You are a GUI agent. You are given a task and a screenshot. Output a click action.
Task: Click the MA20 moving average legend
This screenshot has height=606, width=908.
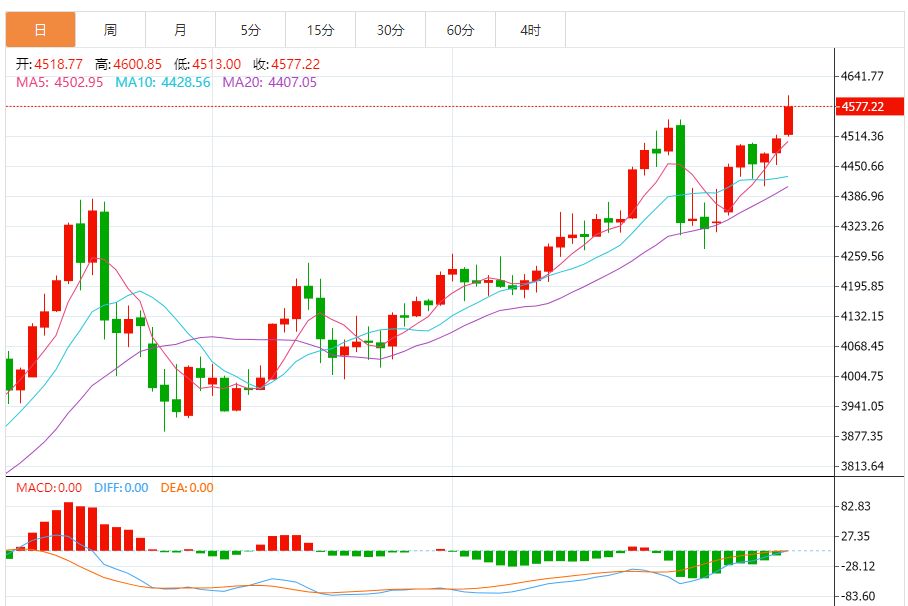269,82
